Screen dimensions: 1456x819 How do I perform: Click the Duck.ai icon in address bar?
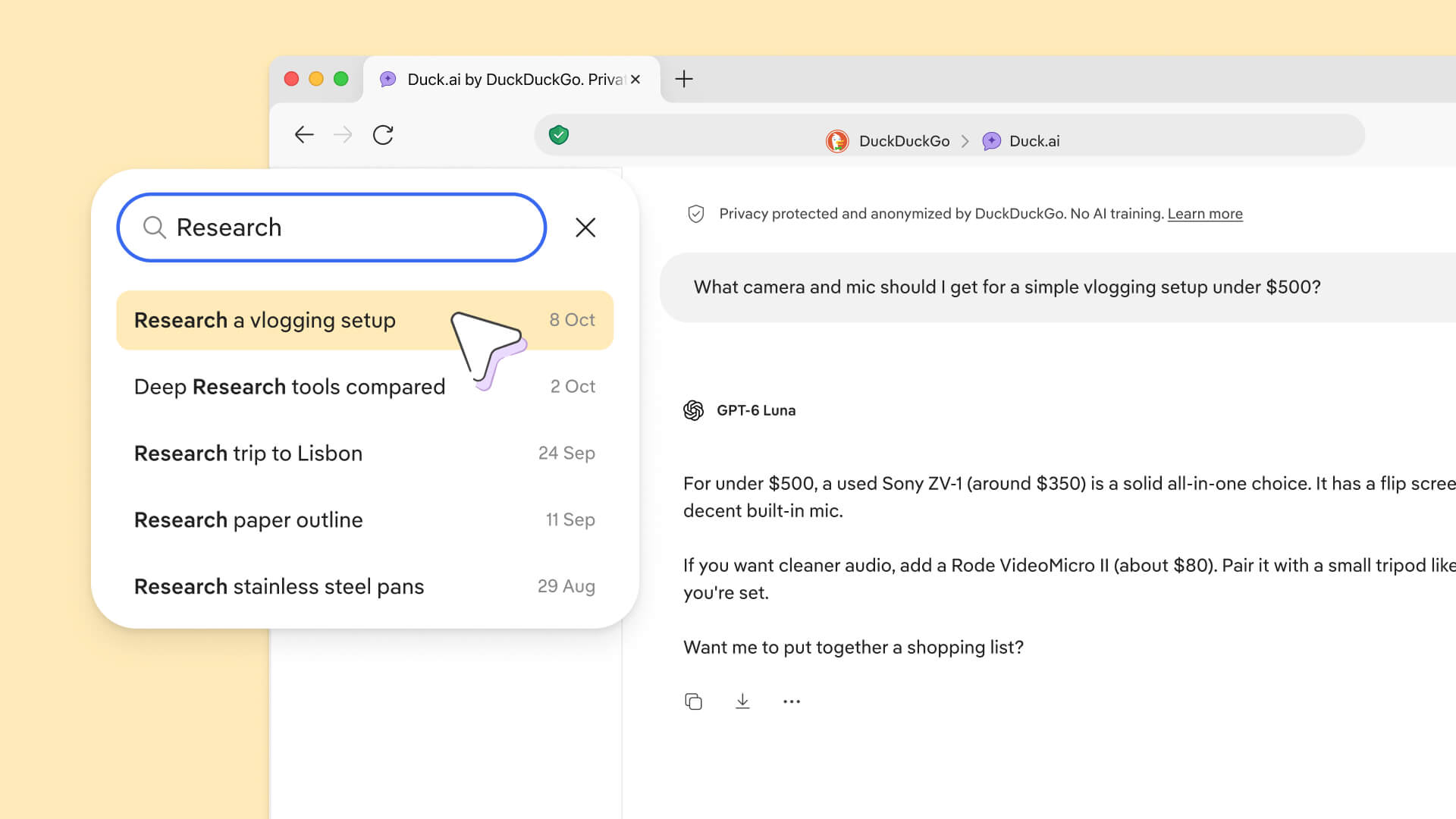[991, 141]
